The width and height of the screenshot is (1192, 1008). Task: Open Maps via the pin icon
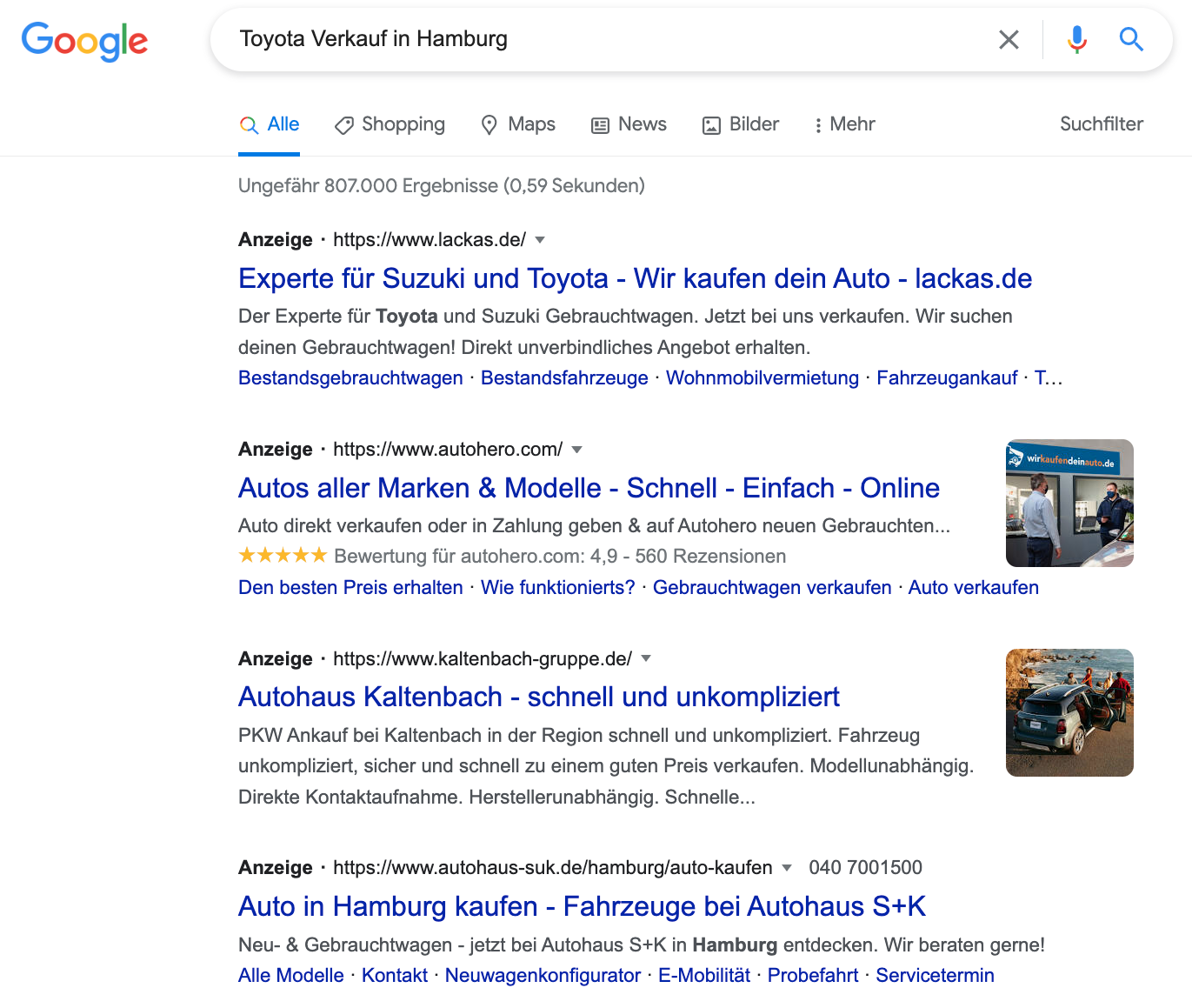(489, 124)
